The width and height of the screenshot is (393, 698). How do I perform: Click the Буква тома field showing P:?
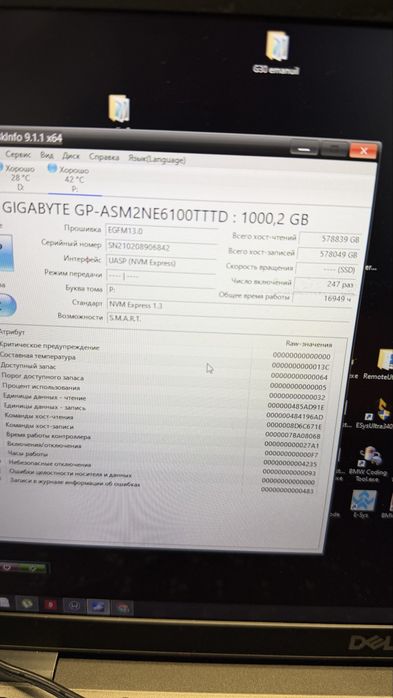click(162, 290)
